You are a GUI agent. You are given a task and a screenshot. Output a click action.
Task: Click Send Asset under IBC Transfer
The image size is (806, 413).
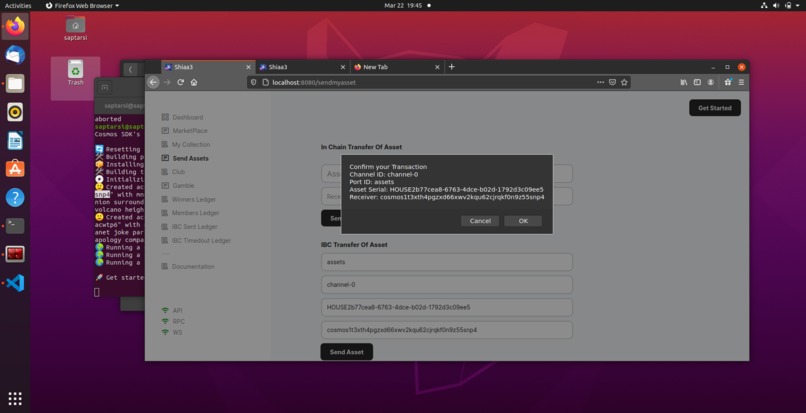(346, 352)
